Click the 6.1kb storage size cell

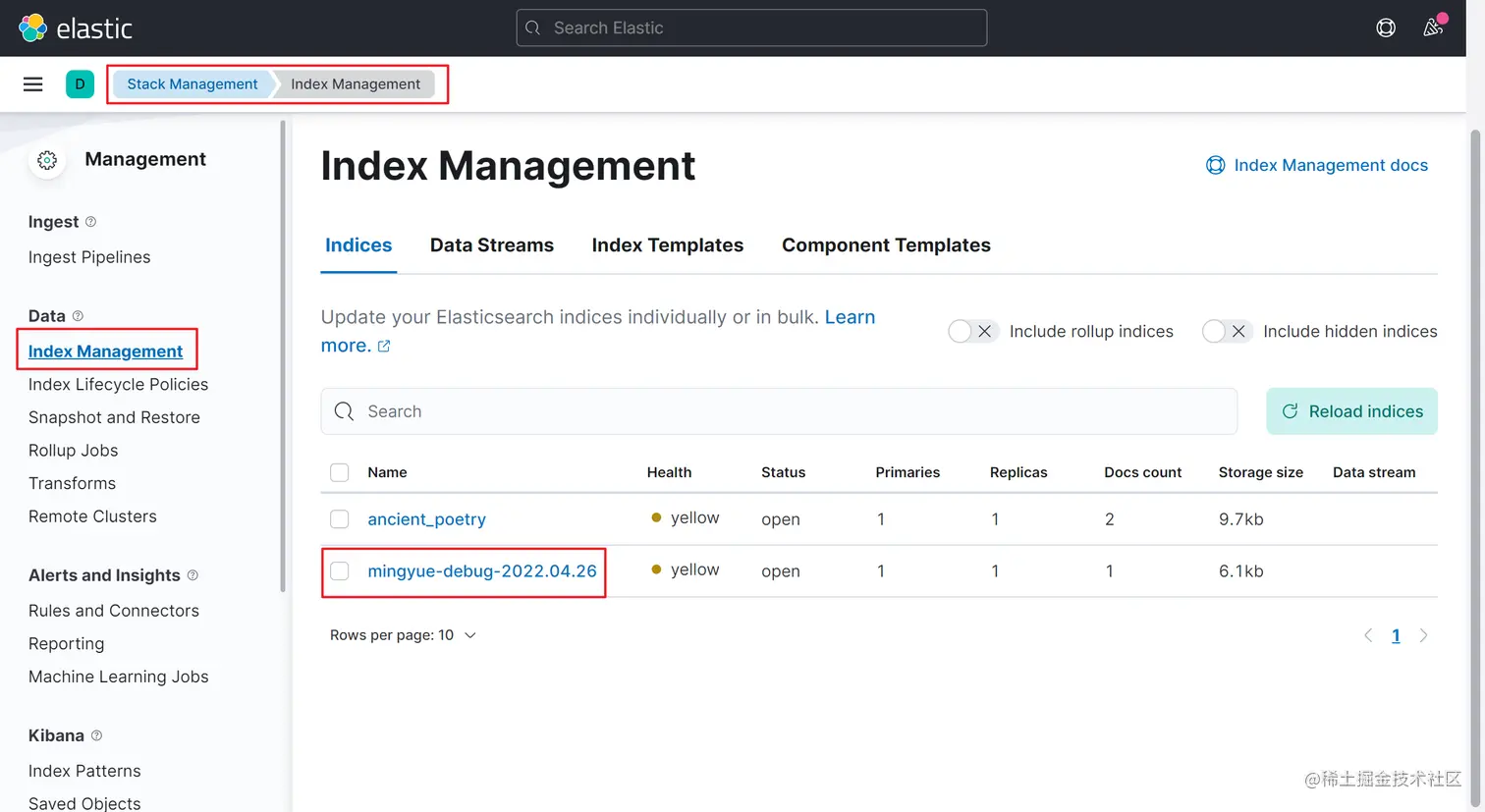coord(1240,571)
